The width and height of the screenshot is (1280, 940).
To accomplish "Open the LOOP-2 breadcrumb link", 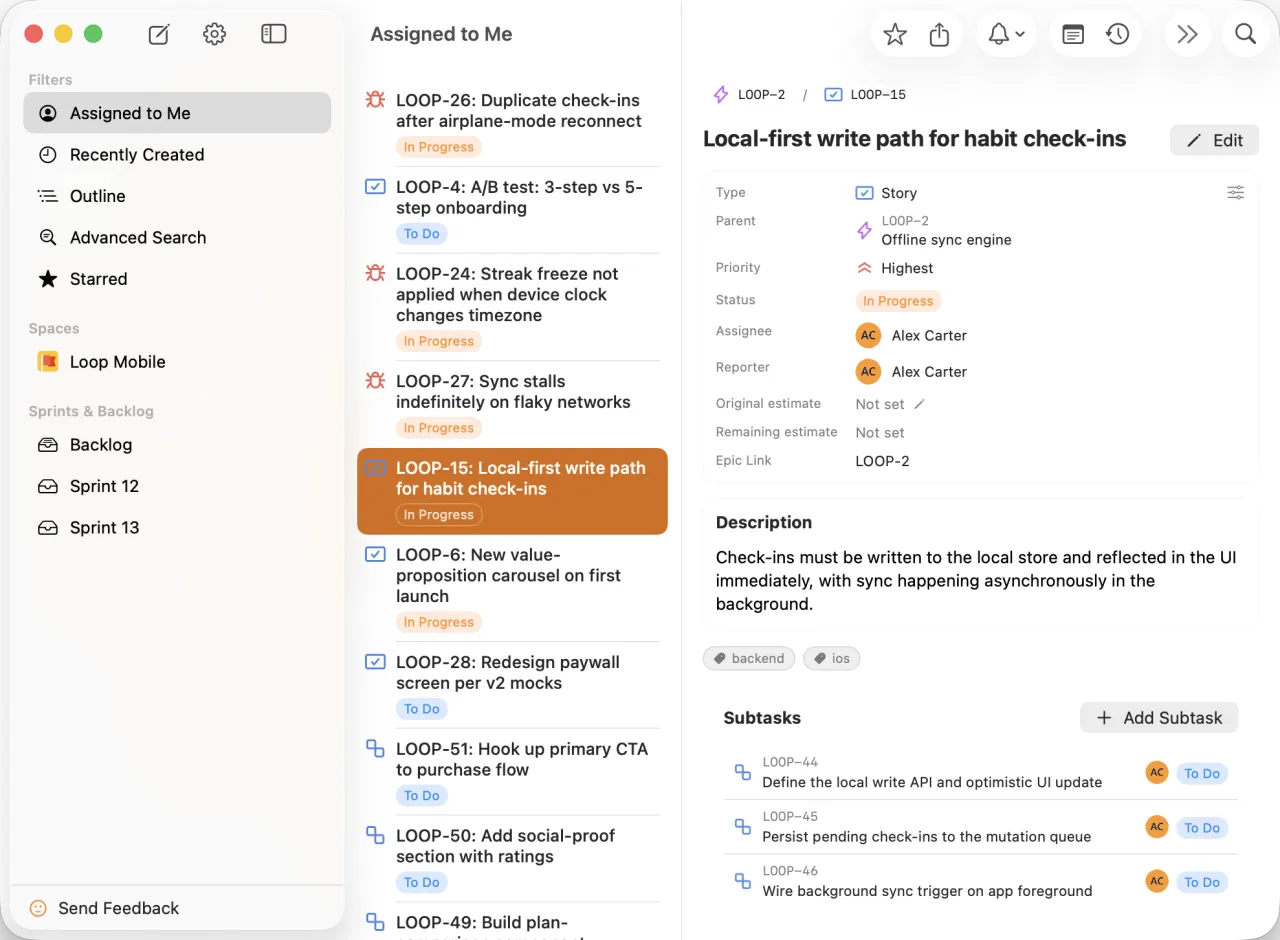I will pos(749,95).
